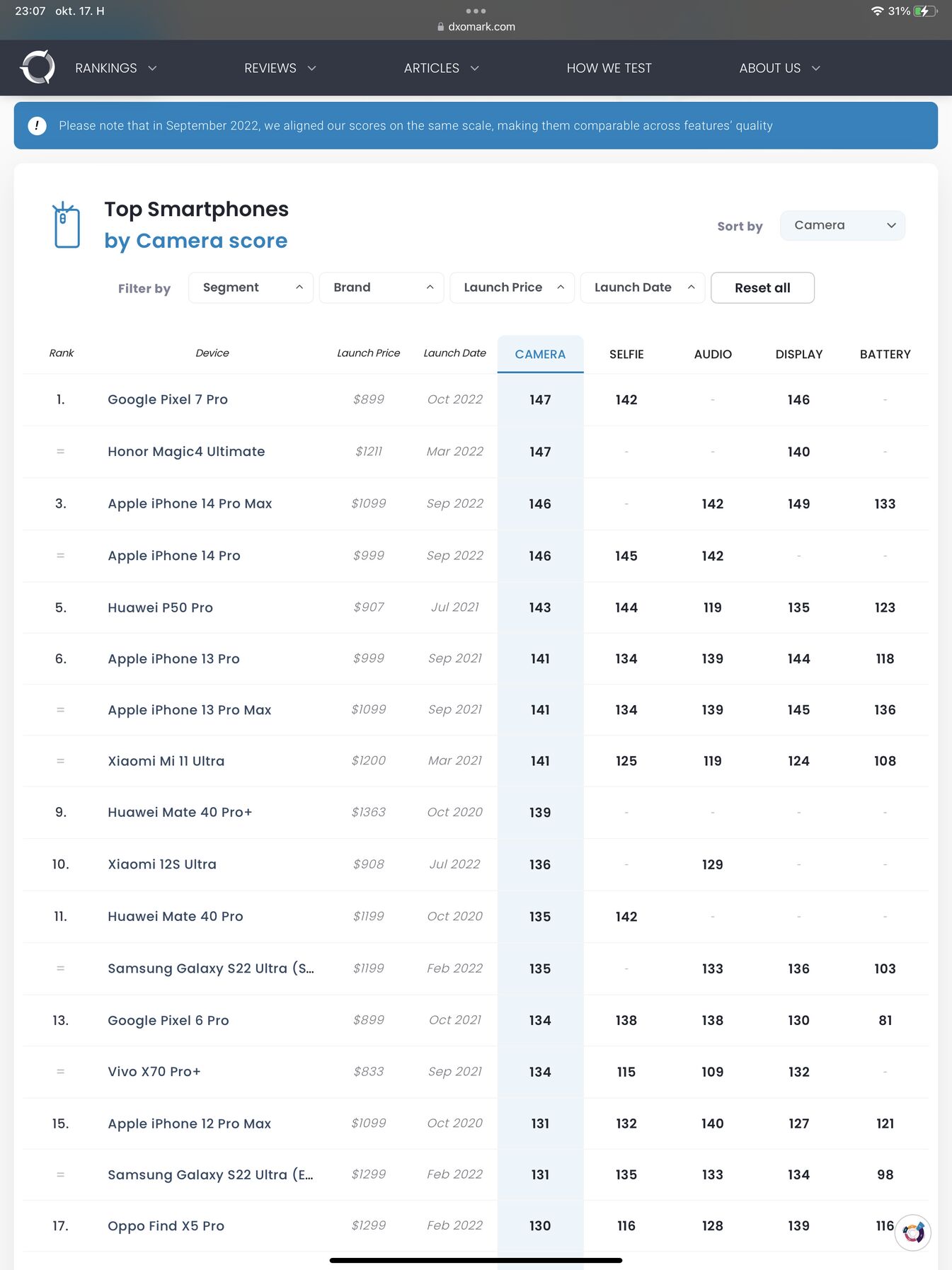Open the Brand filter dropdown
The image size is (952, 1270).
tap(382, 287)
